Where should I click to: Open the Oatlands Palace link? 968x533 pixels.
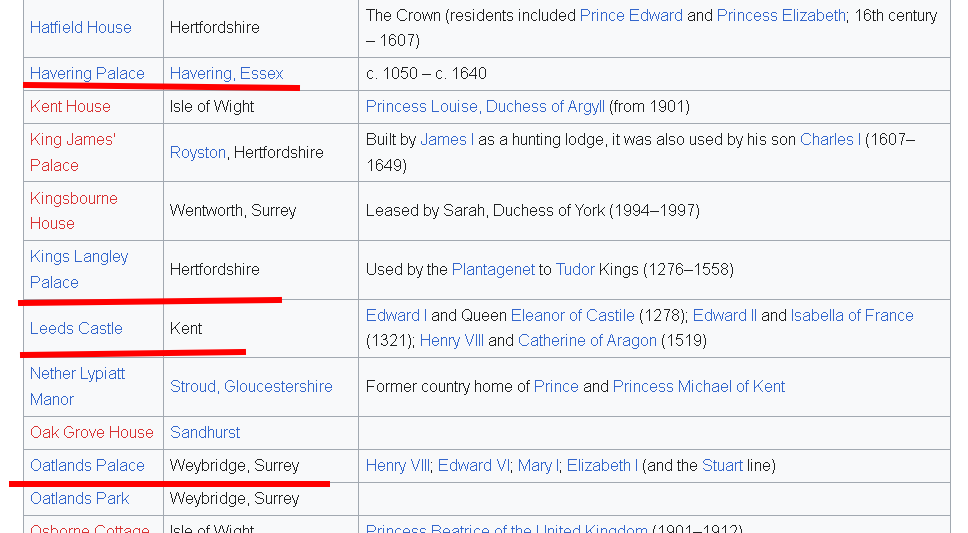coord(87,466)
